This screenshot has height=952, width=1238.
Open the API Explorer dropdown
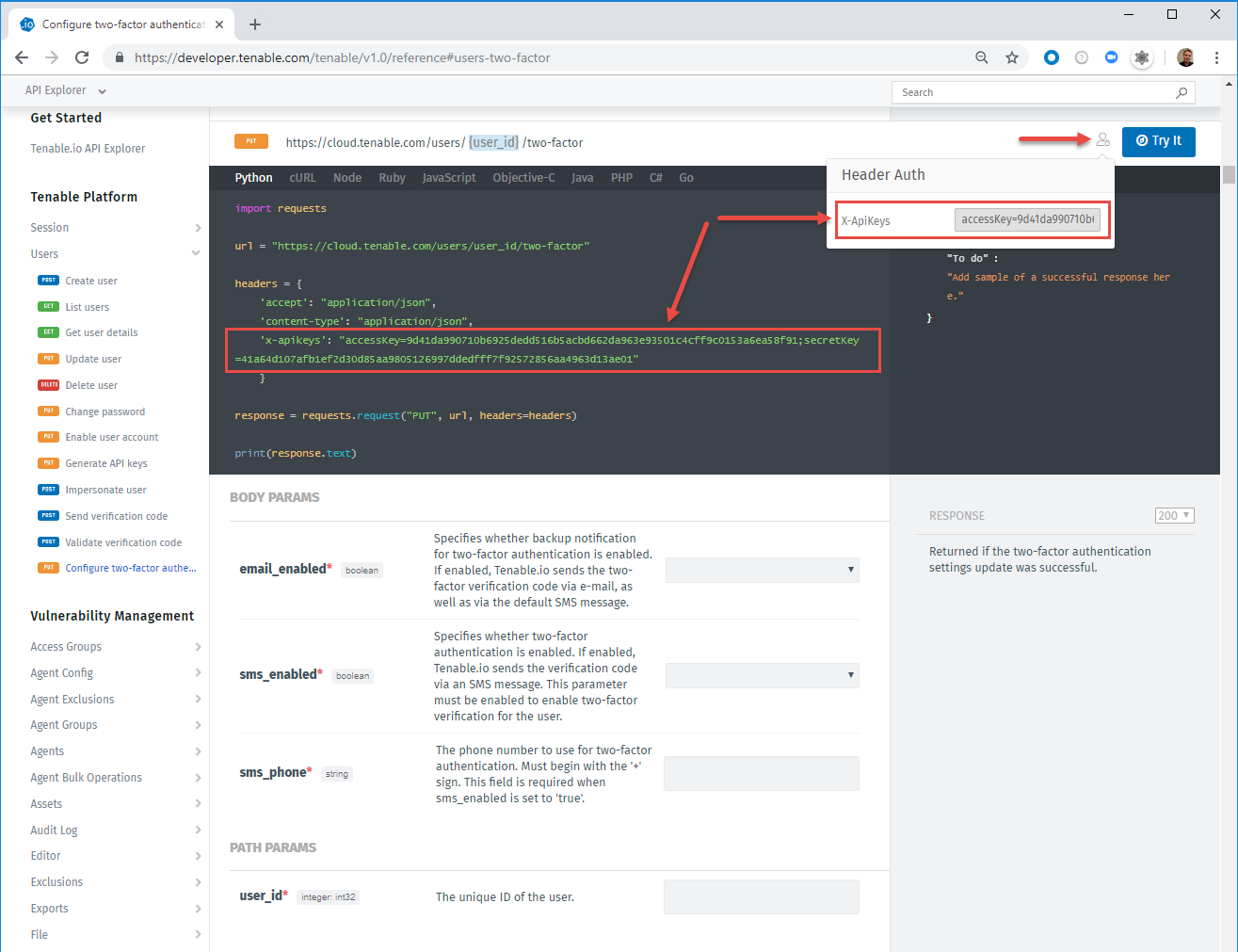coord(65,90)
